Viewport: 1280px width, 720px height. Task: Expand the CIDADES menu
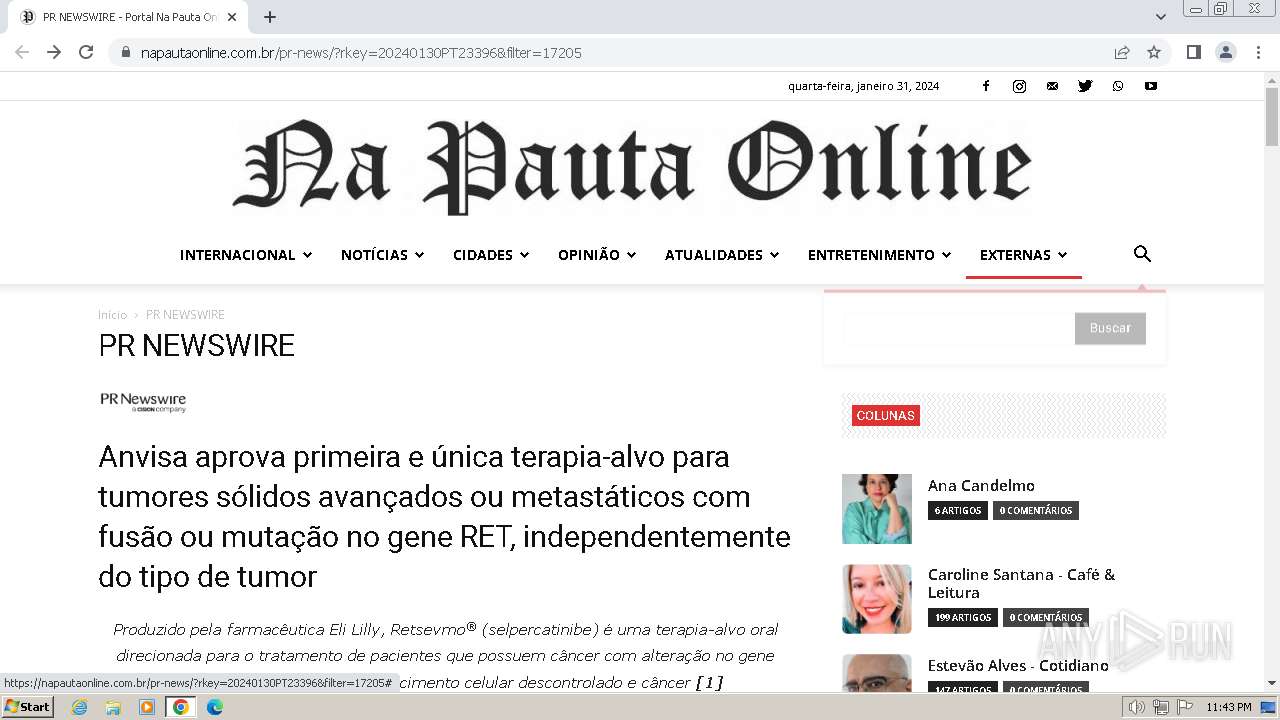pos(491,255)
